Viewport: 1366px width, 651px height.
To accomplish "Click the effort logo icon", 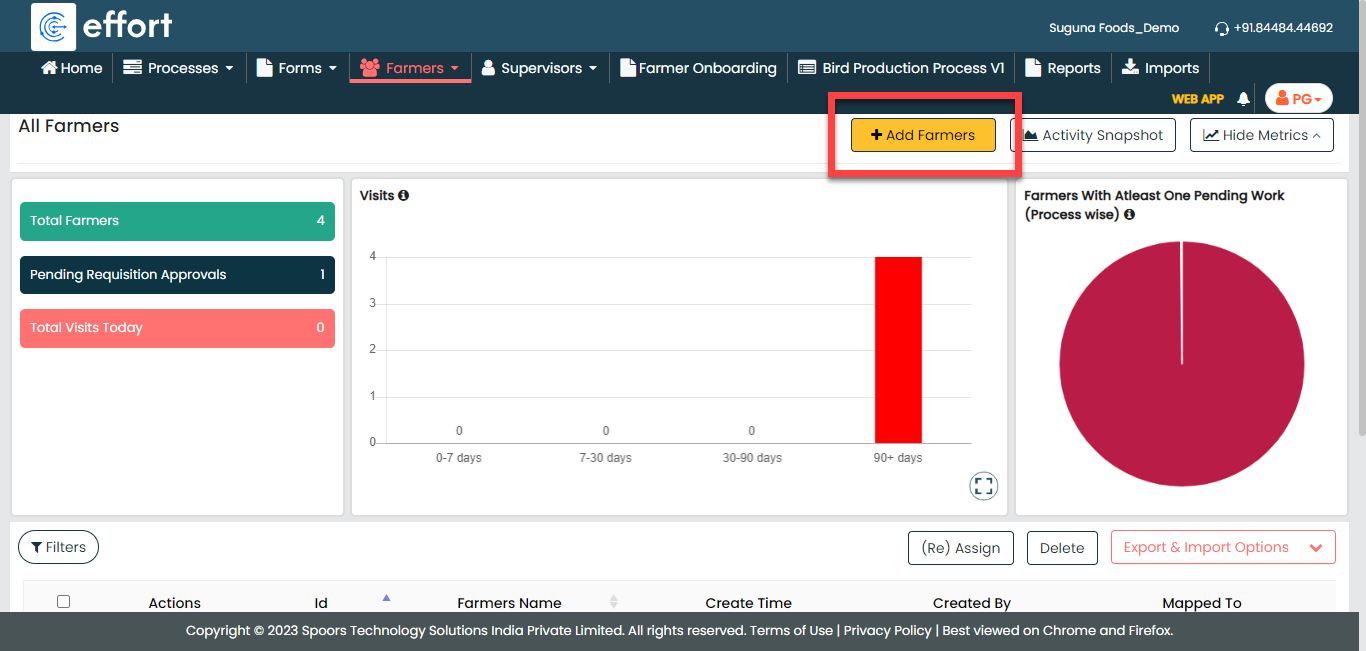I will (53, 27).
